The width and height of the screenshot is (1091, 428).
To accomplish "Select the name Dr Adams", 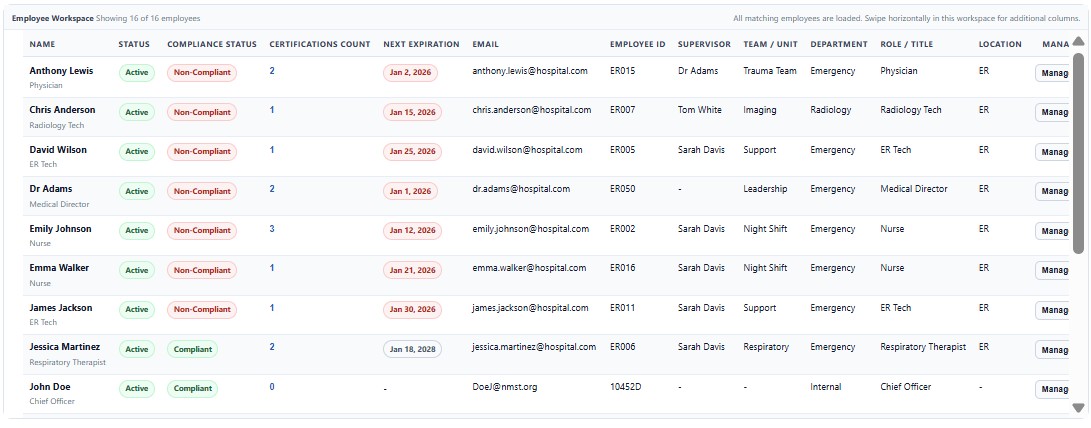I will pos(51,189).
